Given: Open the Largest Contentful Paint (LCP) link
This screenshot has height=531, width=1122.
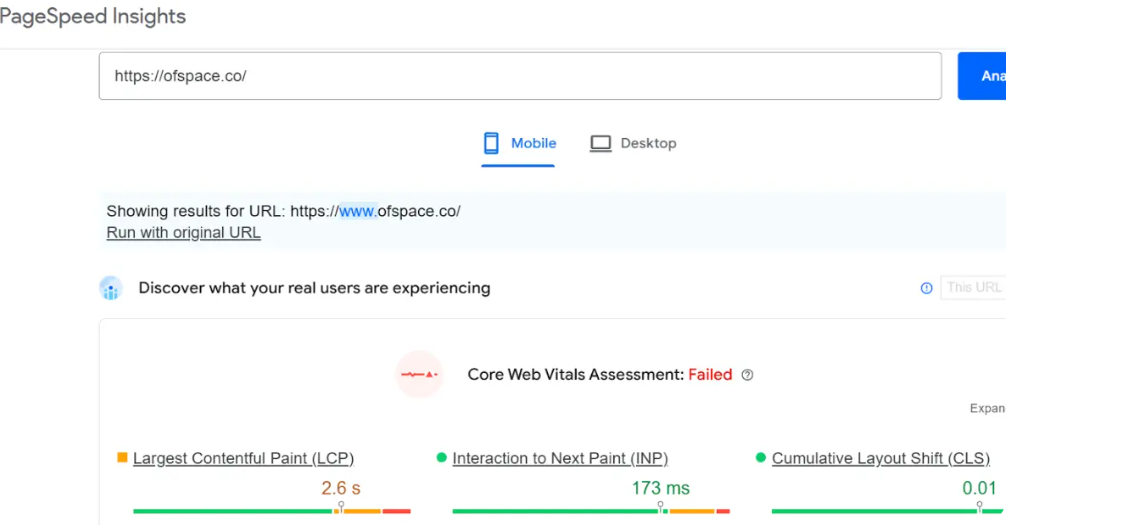Looking at the screenshot, I should click(243, 458).
